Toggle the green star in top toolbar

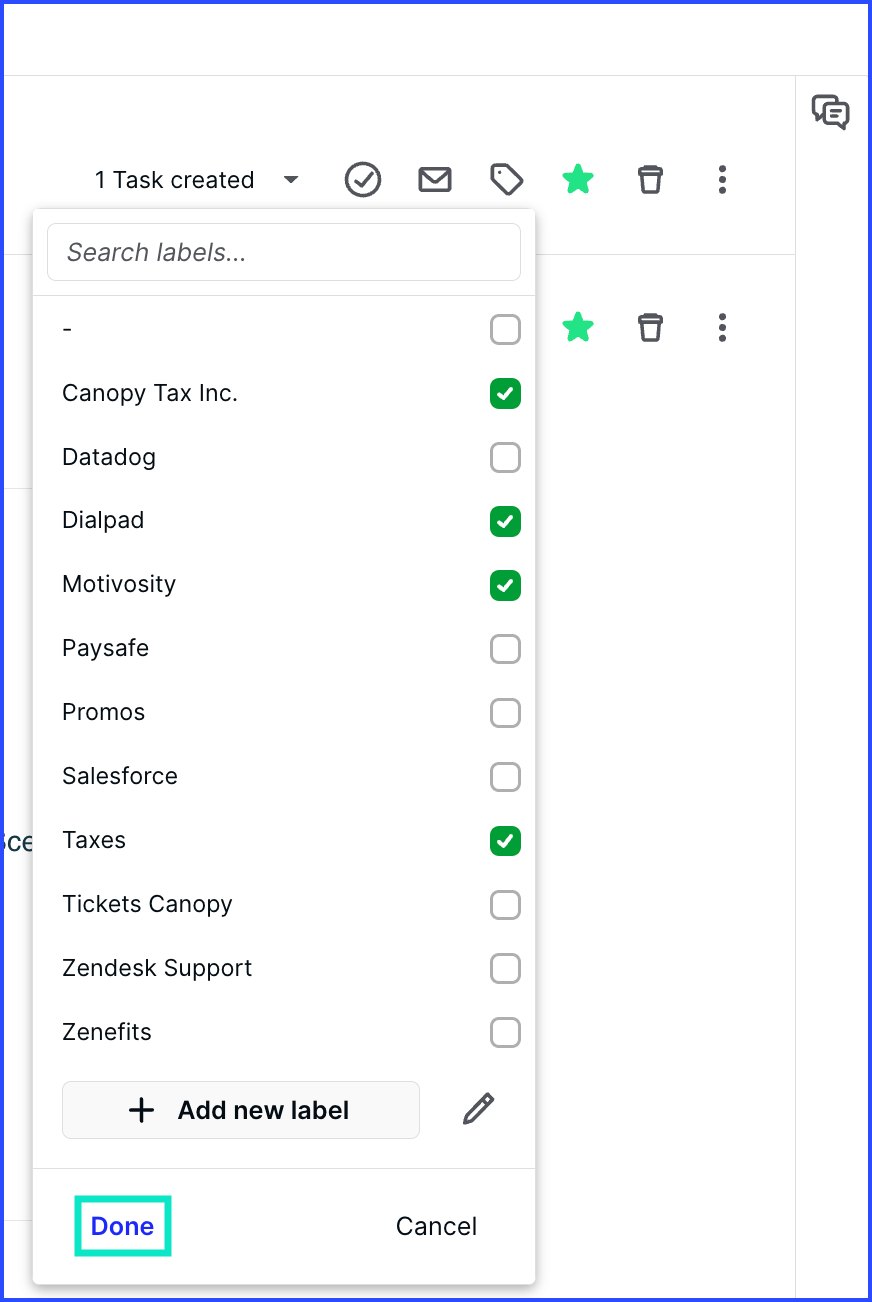[578, 180]
